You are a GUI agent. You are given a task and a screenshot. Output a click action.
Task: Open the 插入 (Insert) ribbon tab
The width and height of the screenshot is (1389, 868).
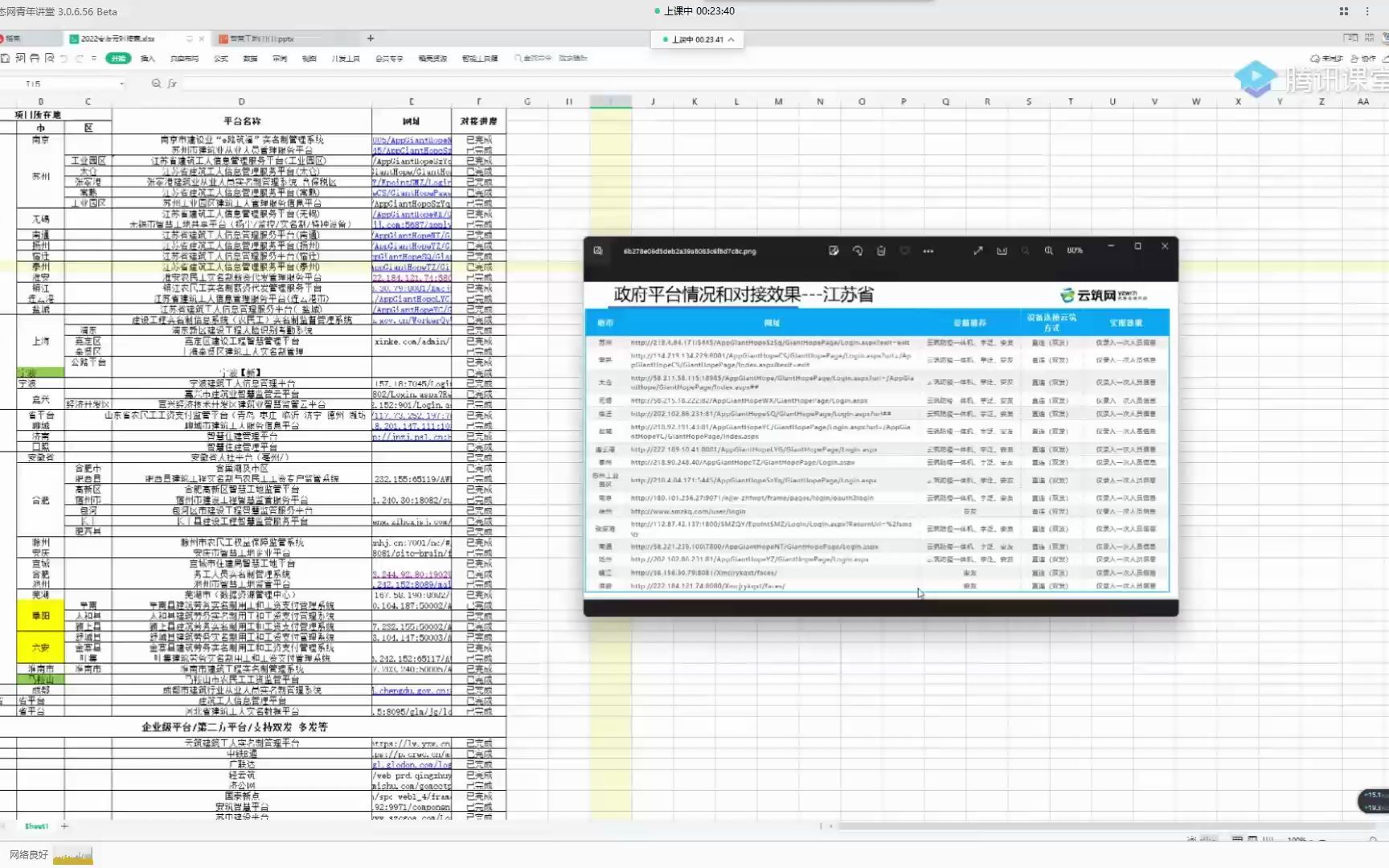coord(148,59)
